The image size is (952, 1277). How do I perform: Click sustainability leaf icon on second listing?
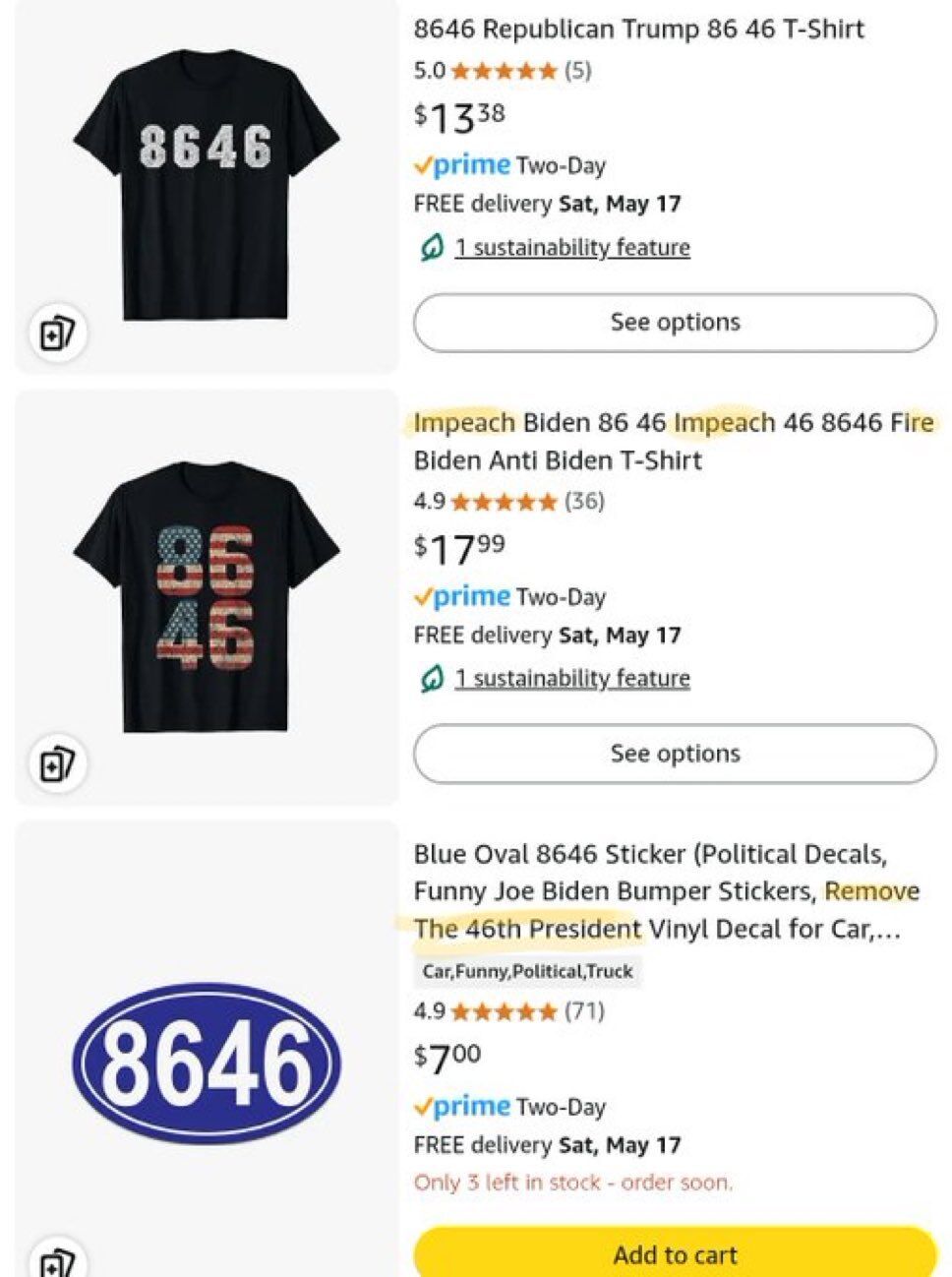[x=431, y=679]
